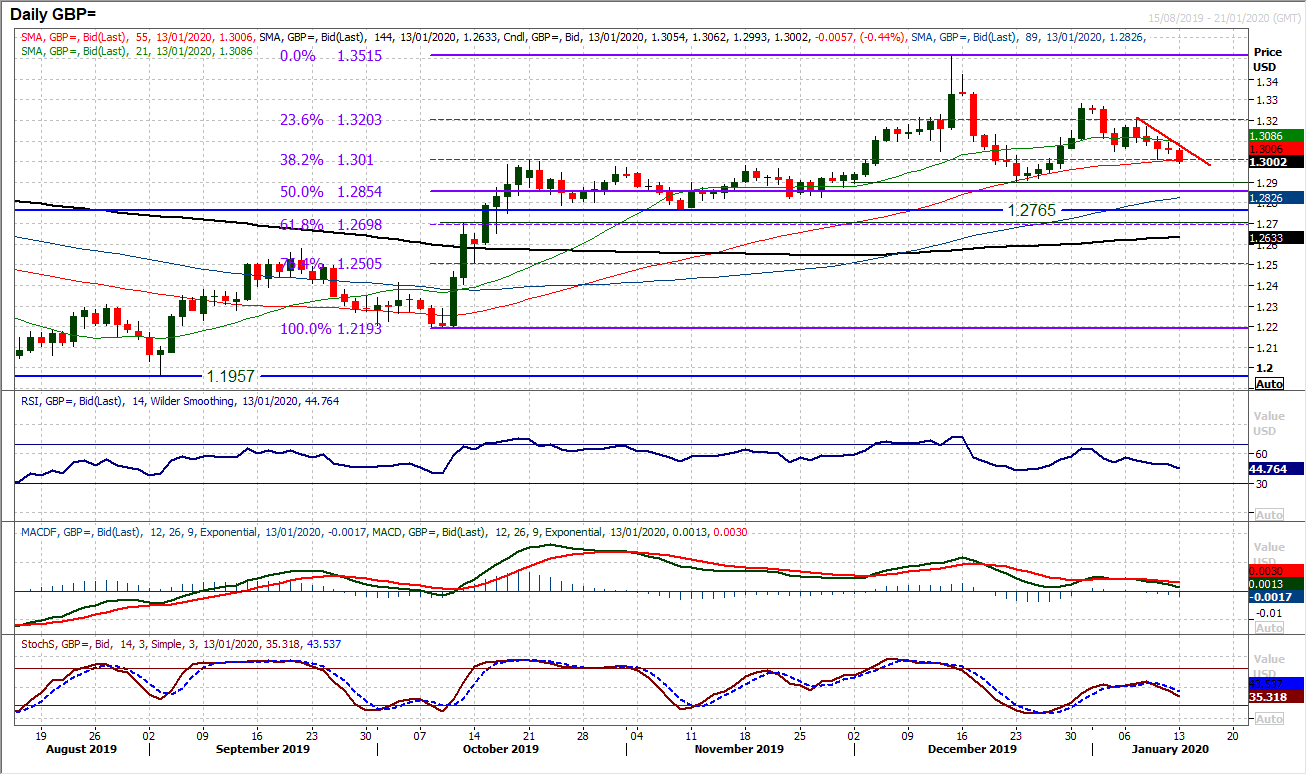
Task: Toggle Auto scaling on the price pane
Action: [x=1268, y=383]
